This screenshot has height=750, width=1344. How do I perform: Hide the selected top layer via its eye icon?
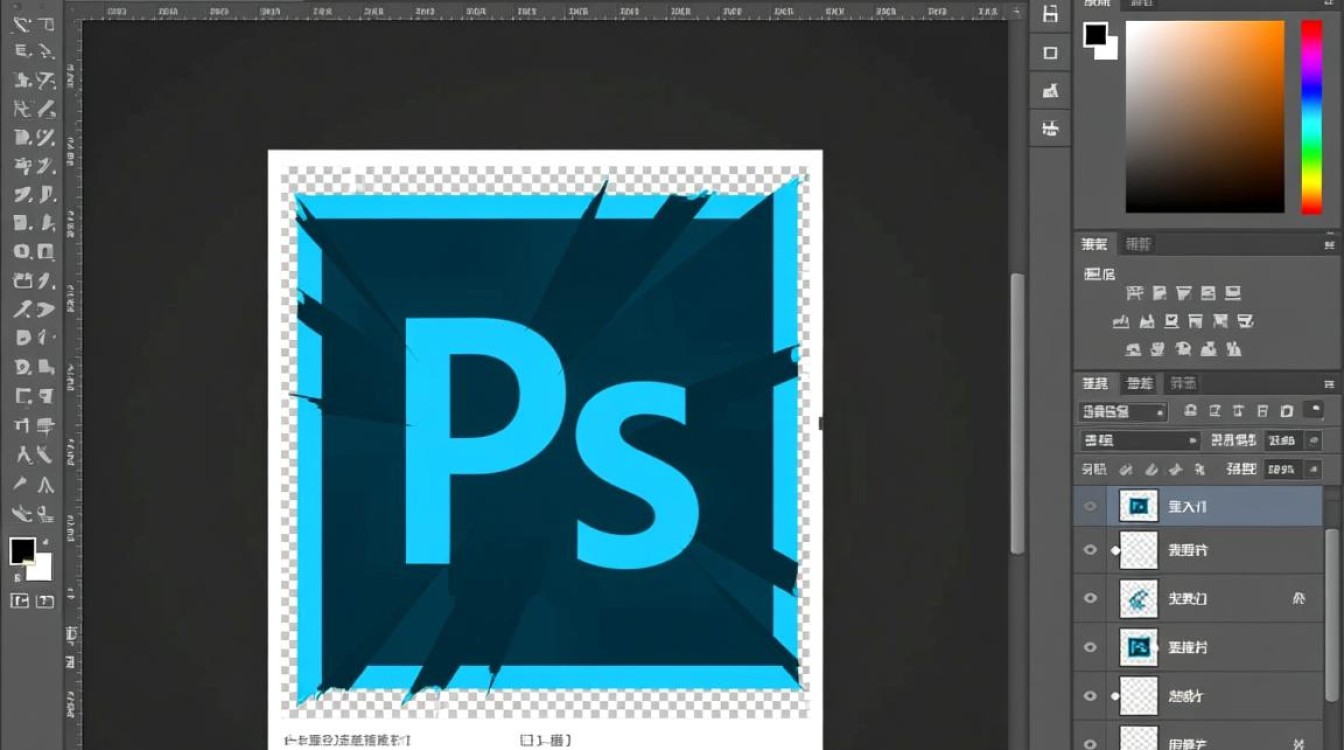click(x=1090, y=507)
